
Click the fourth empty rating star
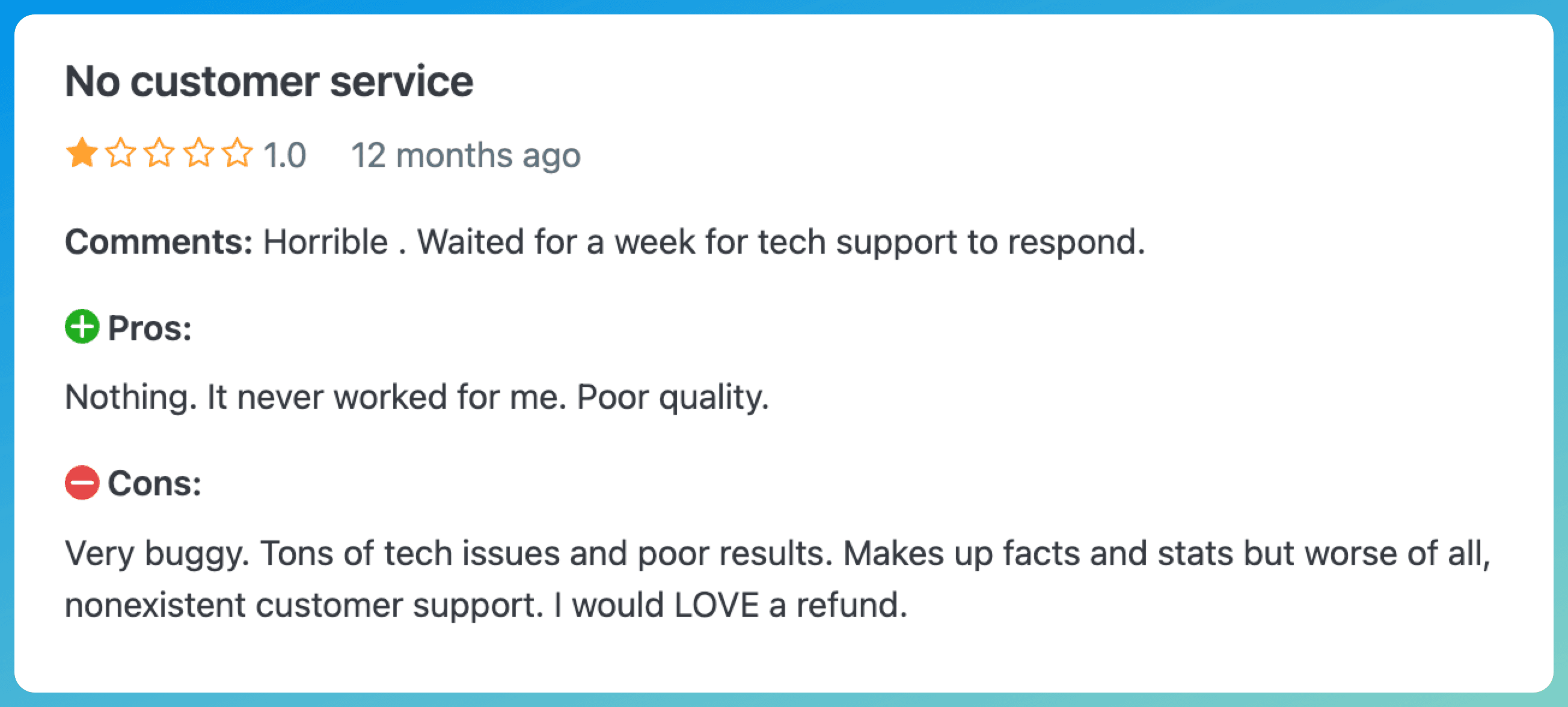click(198, 153)
